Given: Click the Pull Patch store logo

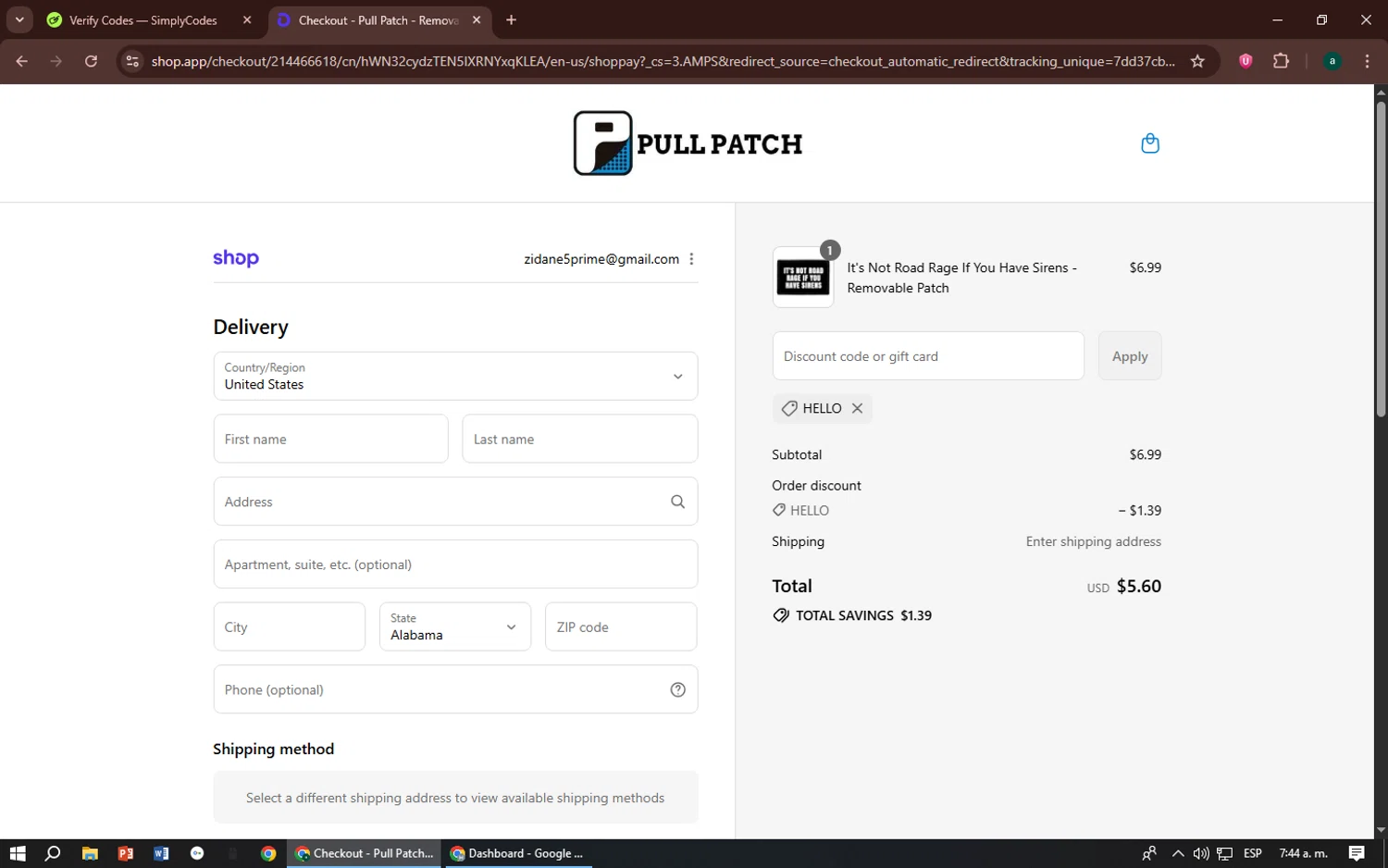Looking at the screenshot, I should (688, 143).
